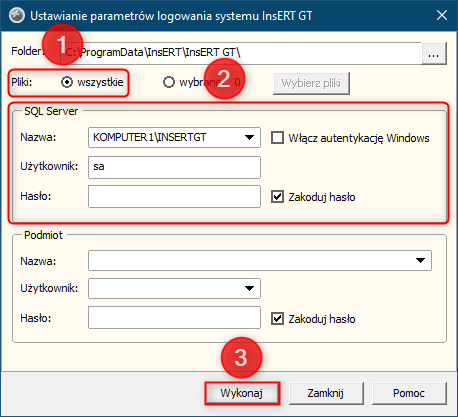
Task: Click the Folder path text field
Action: point(240,53)
